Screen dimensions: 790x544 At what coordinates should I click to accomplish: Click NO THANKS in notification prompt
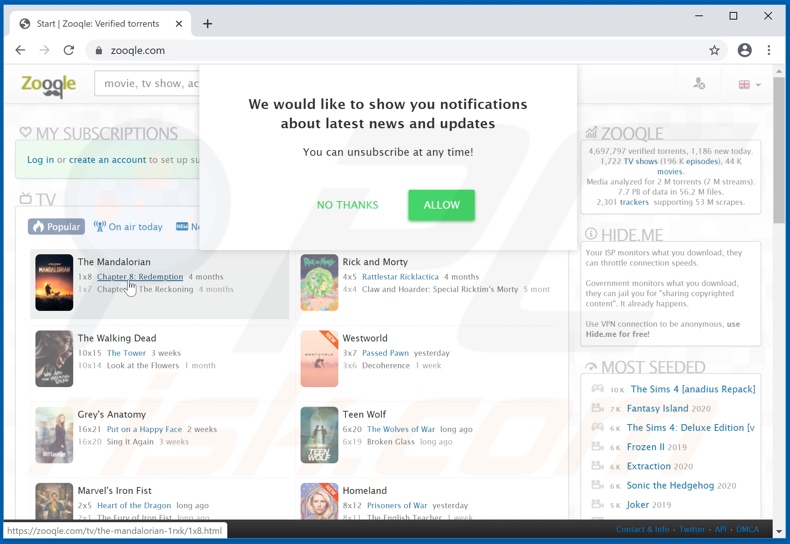pyautogui.click(x=348, y=205)
